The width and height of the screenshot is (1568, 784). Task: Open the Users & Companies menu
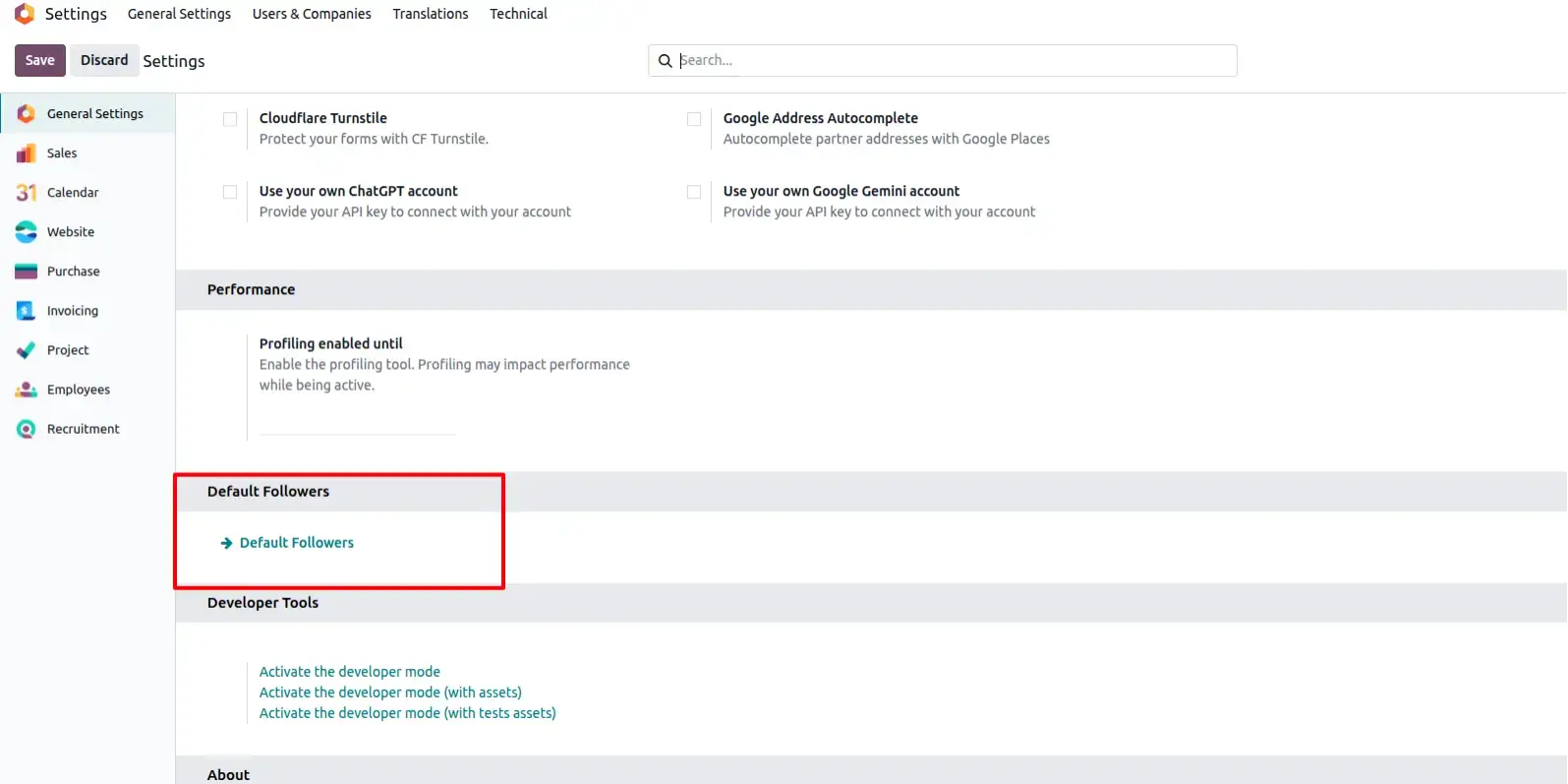(x=312, y=14)
